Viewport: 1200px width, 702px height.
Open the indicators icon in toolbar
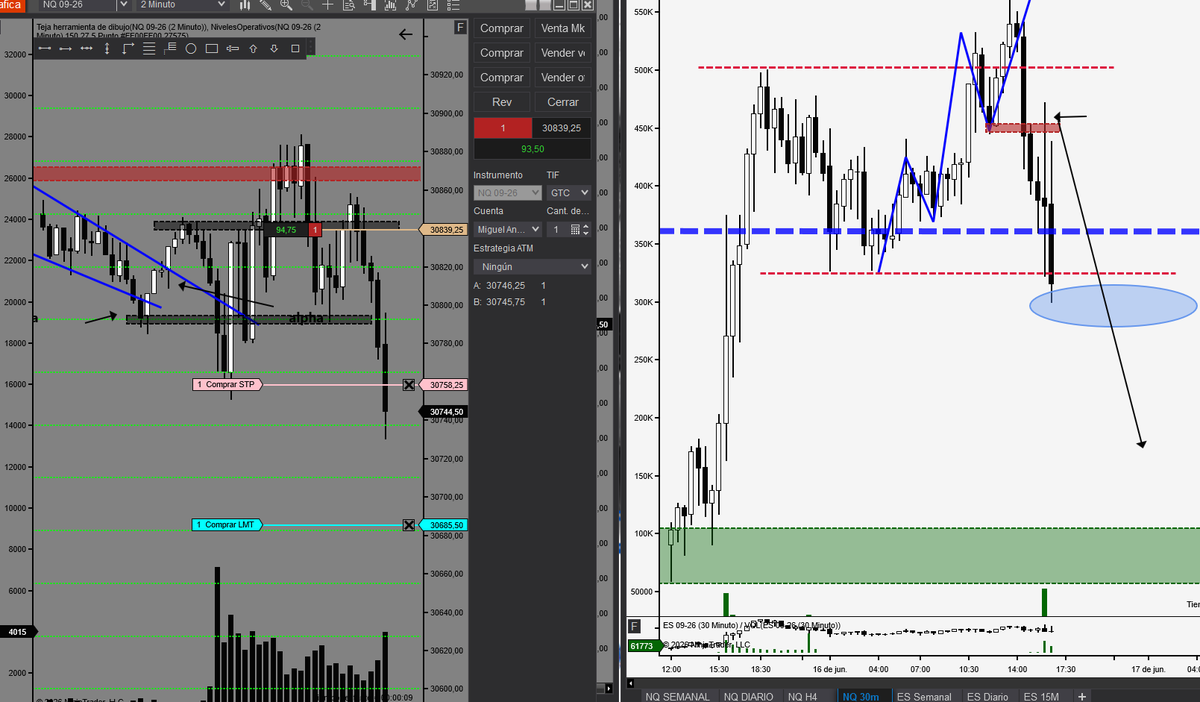pos(390,5)
